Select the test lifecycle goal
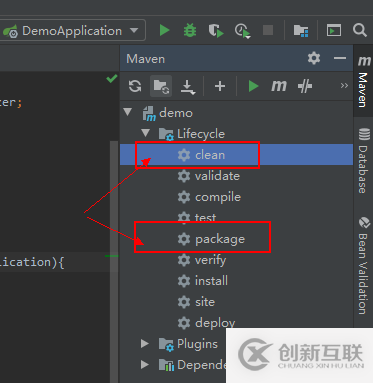373x383 pixels. pyautogui.click(x=236, y=217)
